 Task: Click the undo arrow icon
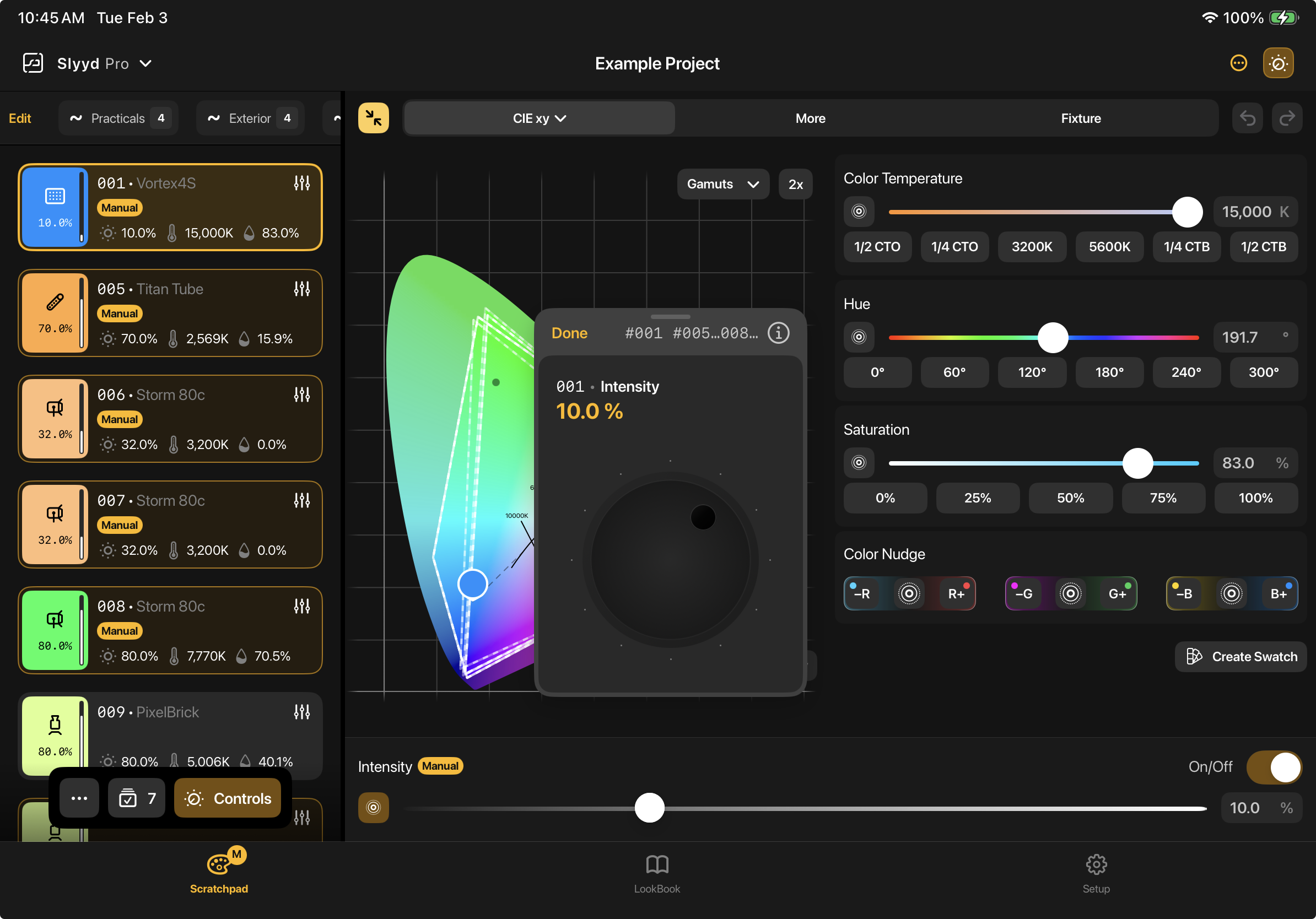1247,118
